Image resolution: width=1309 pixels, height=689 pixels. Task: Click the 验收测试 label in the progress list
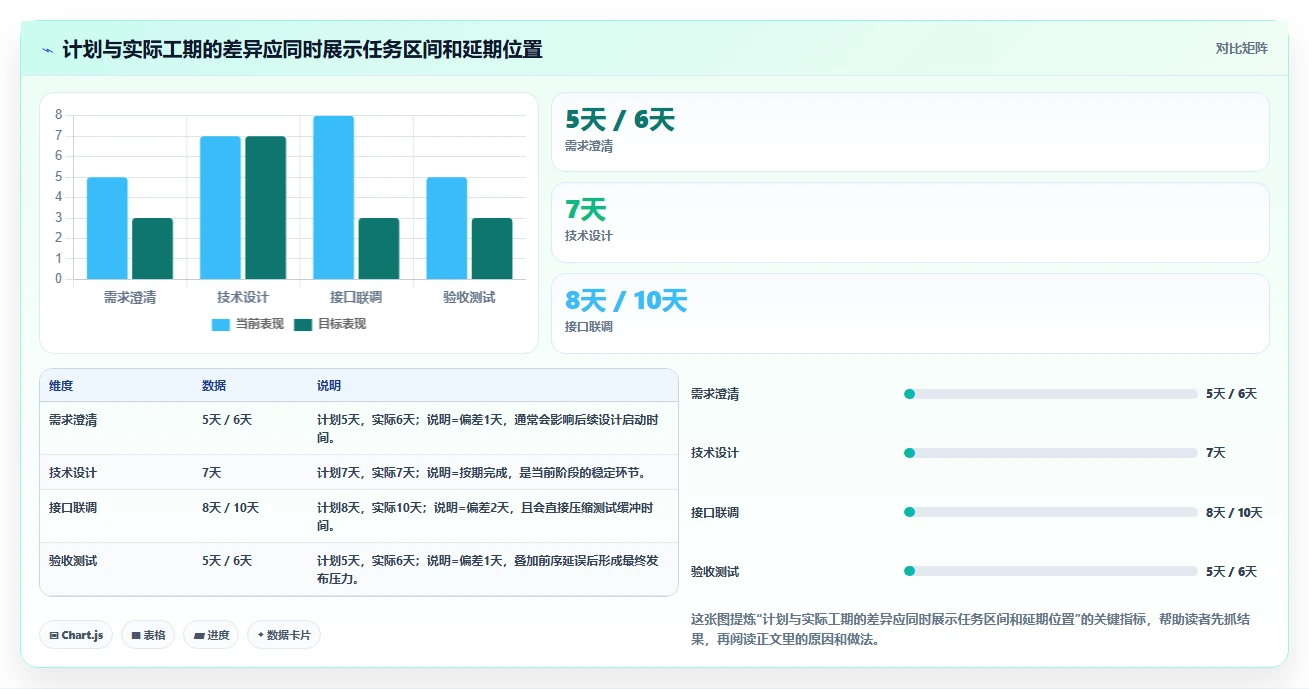point(715,572)
